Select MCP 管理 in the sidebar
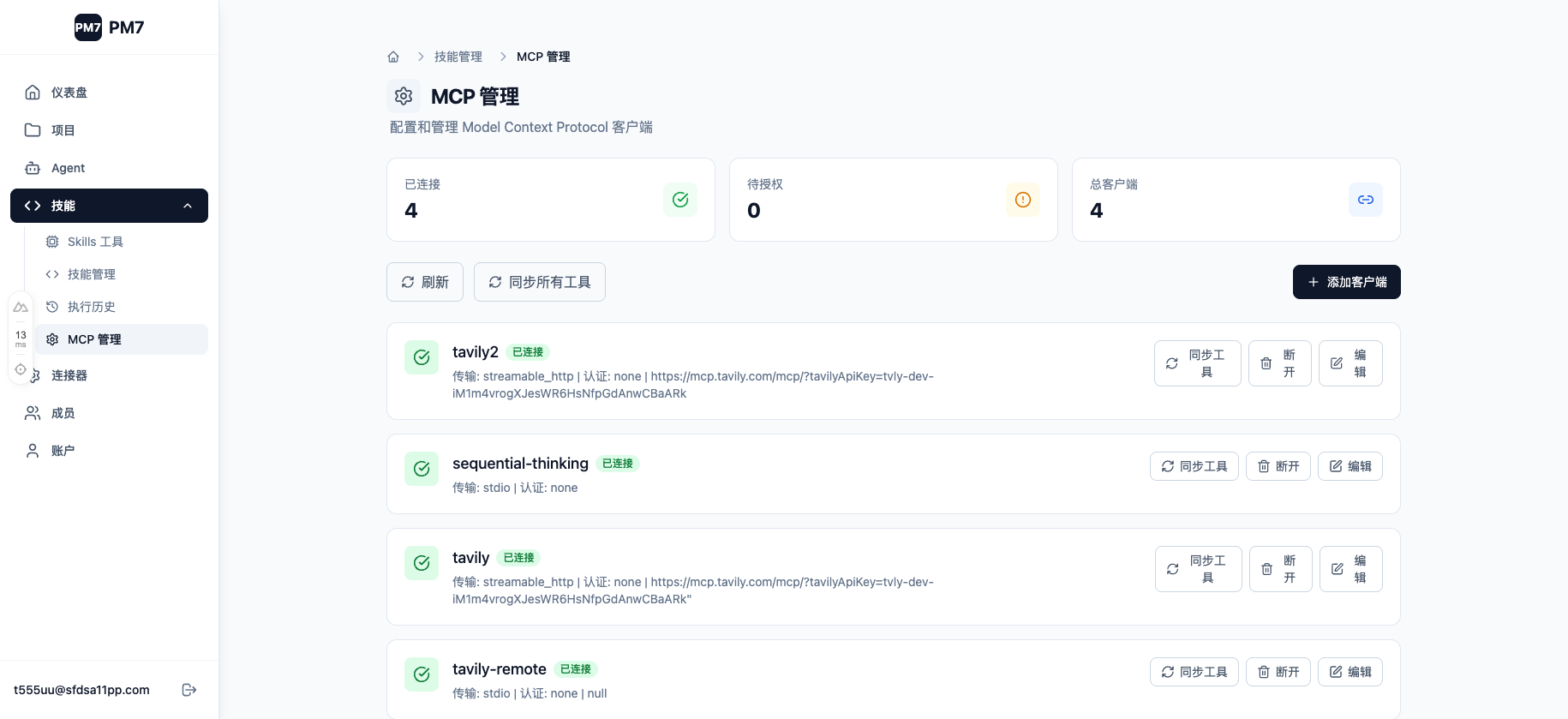Screen dimensions: 1568x719 121,339
